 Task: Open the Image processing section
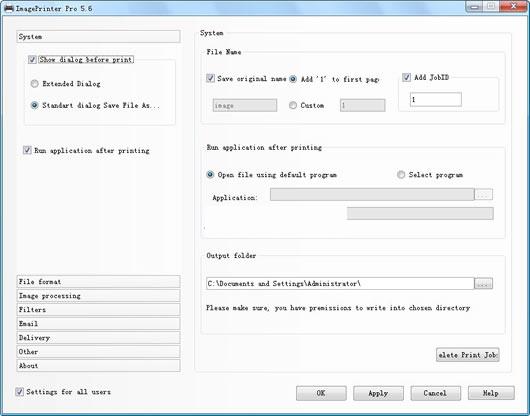pyautogui.click(x=98, y=296)
